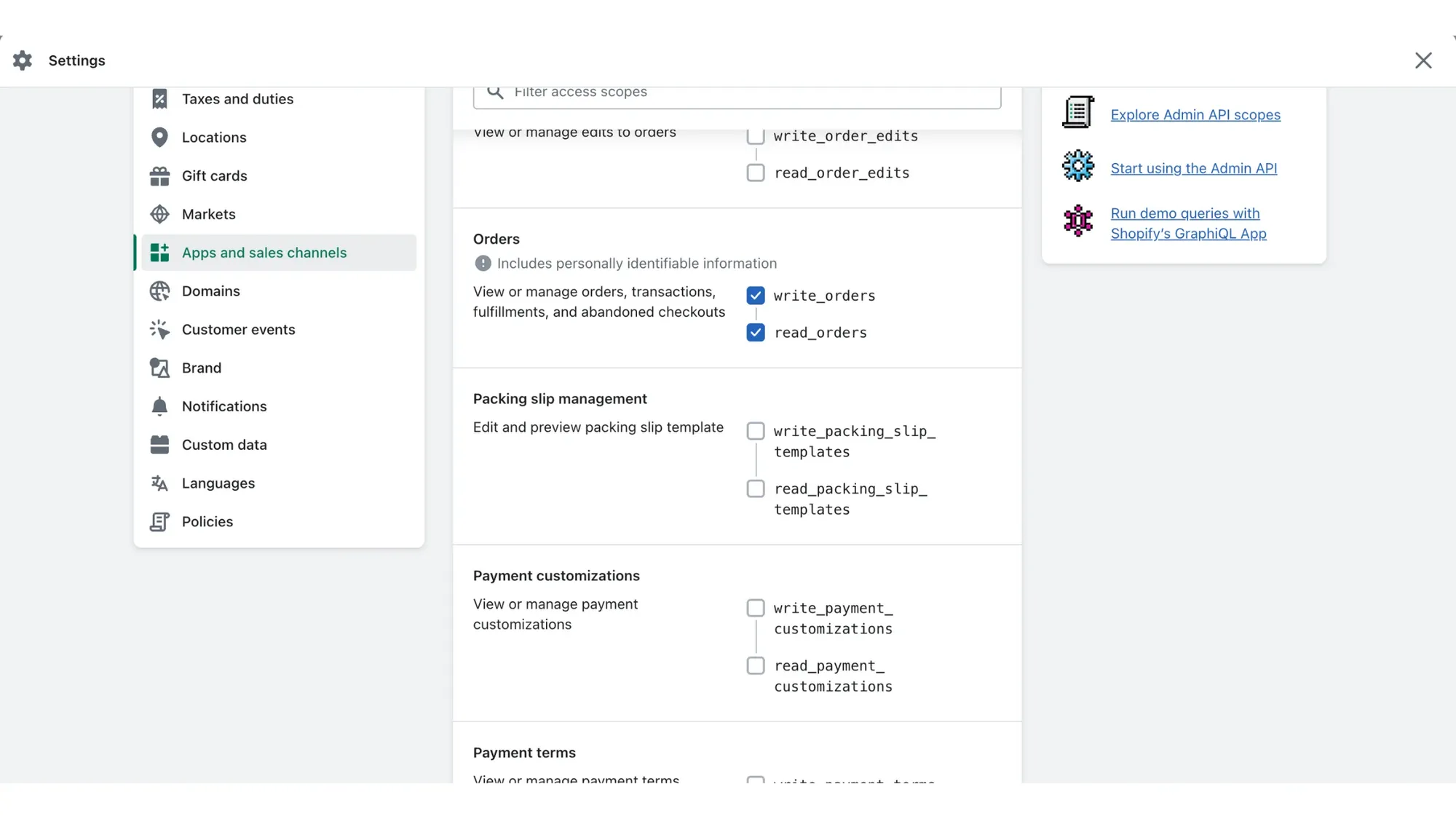Check the read_payment_customizations scope
This screenshot has width=1456, height=819.
tap(756, 665)
